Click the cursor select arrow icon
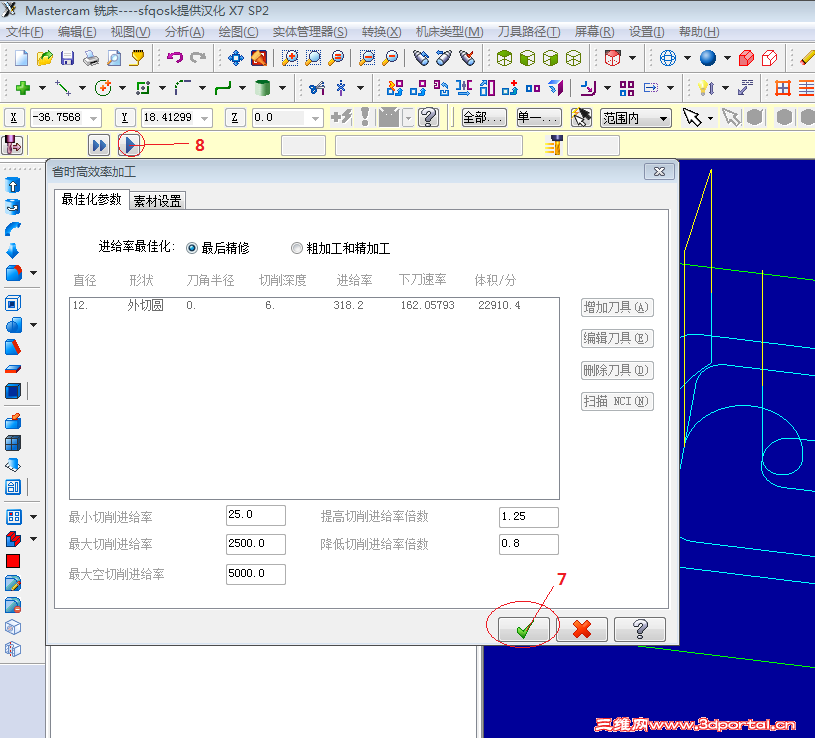Image resolution: width=815 pixels, height=738 pixels. point(692,117)
